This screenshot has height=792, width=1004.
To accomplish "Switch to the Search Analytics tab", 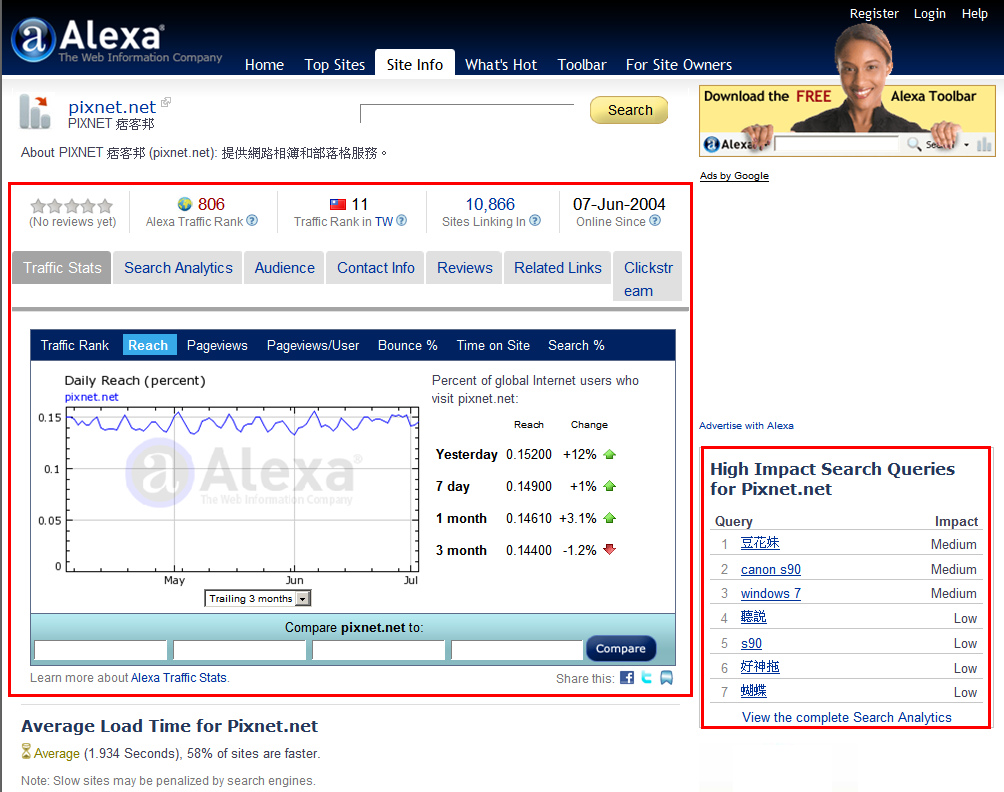I will [x=178, y=268].
